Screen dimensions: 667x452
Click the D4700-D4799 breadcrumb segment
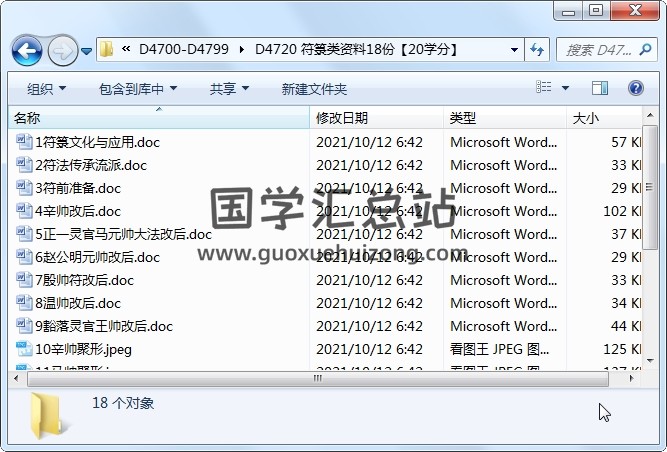184,50
